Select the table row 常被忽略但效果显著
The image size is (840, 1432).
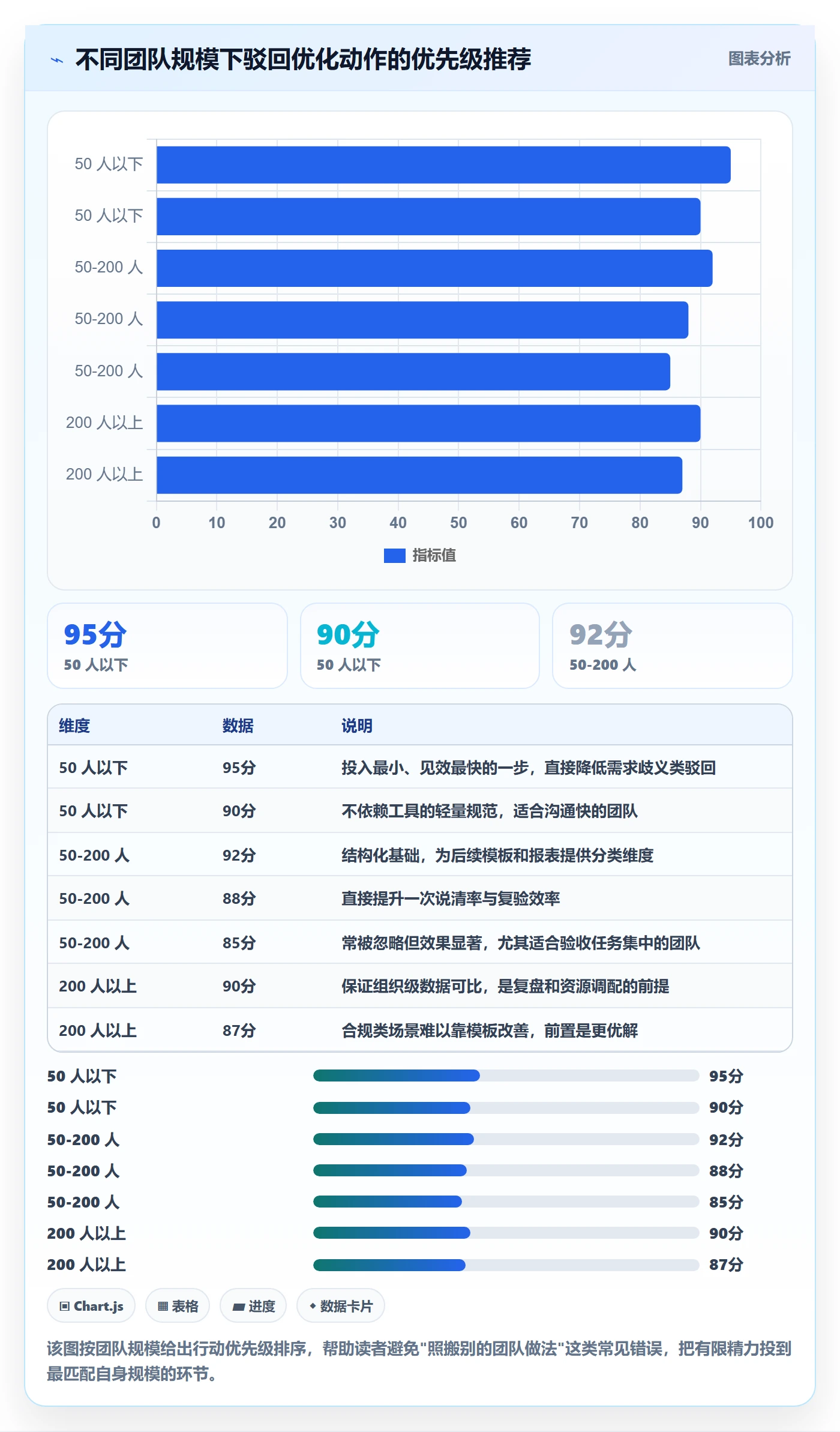pyautogui.click(x=420, y=942)
